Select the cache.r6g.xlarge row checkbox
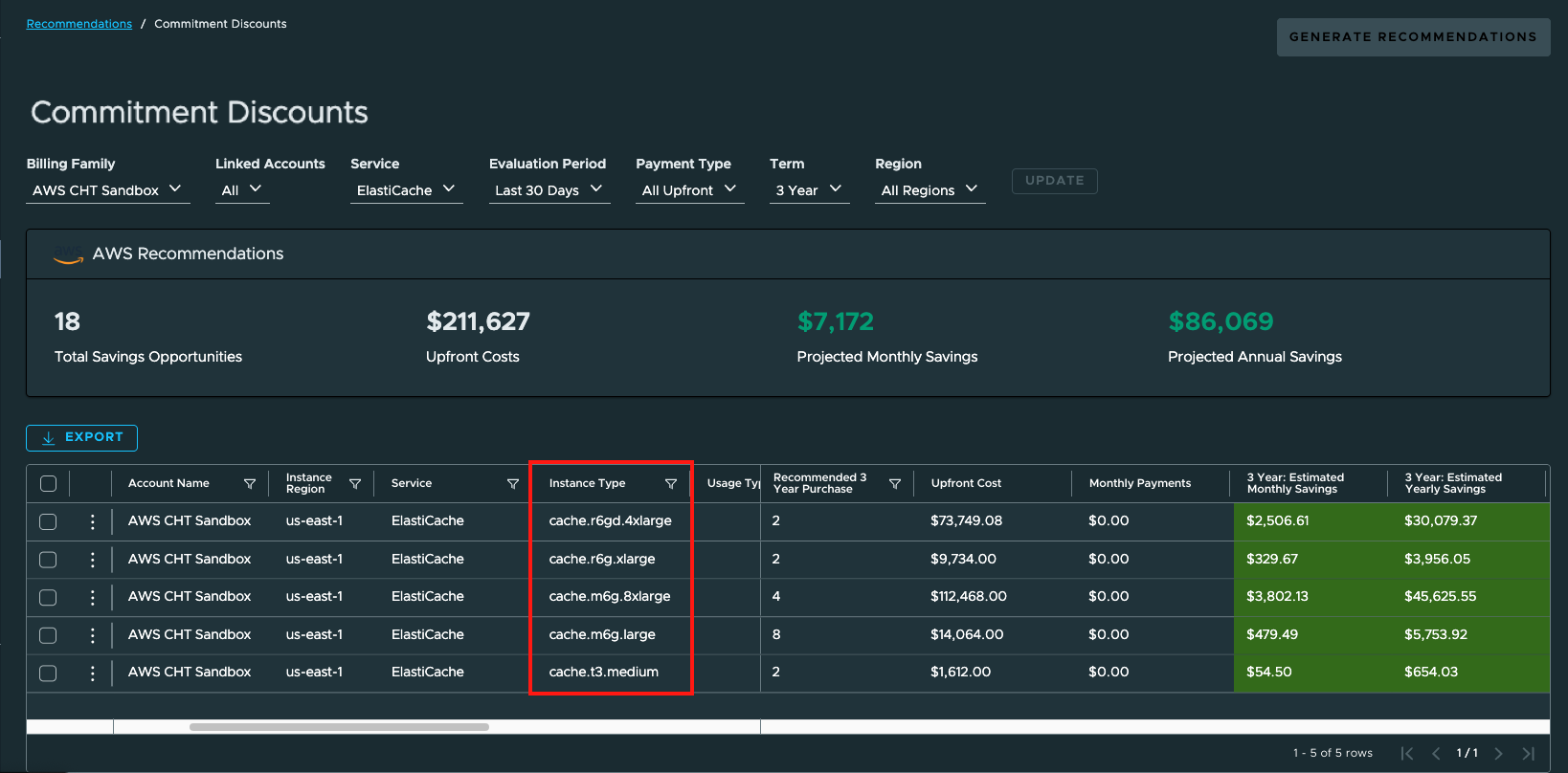The width and height of the screenshot is (1568, 773). pos(48,560)
